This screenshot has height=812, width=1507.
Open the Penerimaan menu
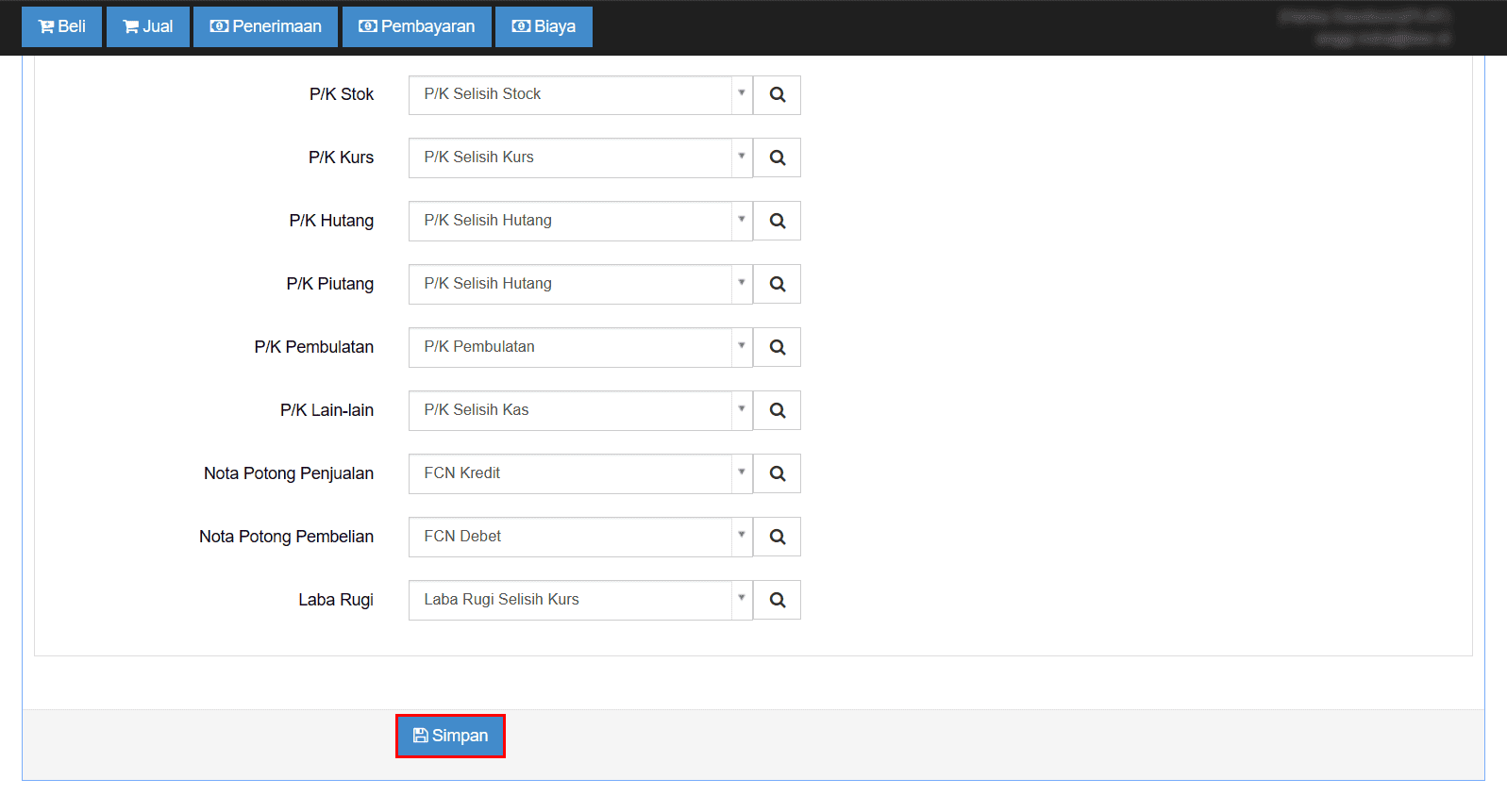[265, 26]
